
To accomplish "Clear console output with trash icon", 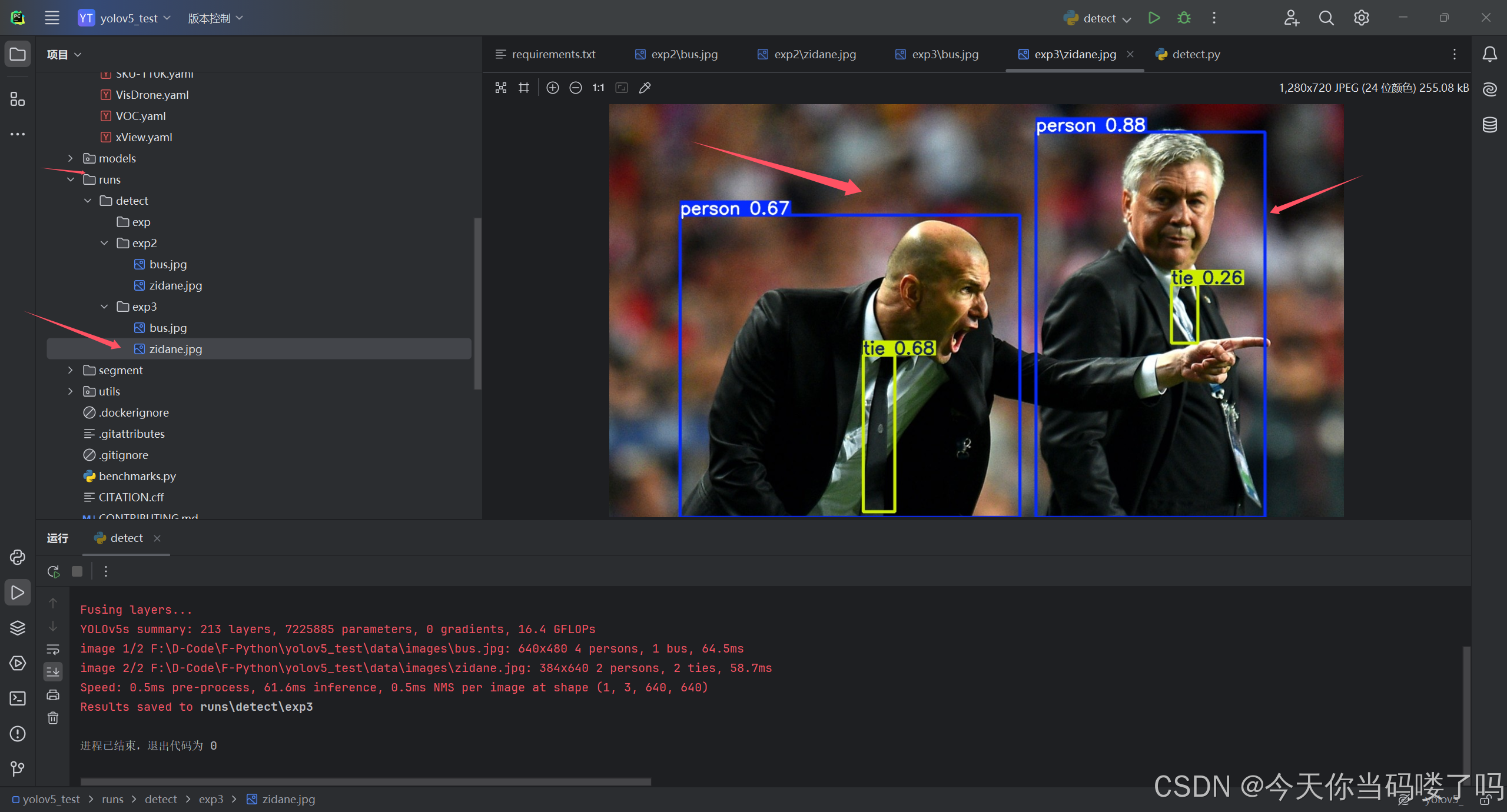I will point(53,718).
